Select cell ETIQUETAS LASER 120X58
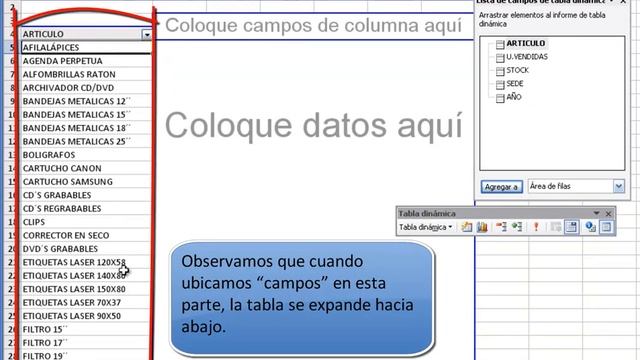The height and width of the screenshot is (360, 640). click(x=86, y=262)
